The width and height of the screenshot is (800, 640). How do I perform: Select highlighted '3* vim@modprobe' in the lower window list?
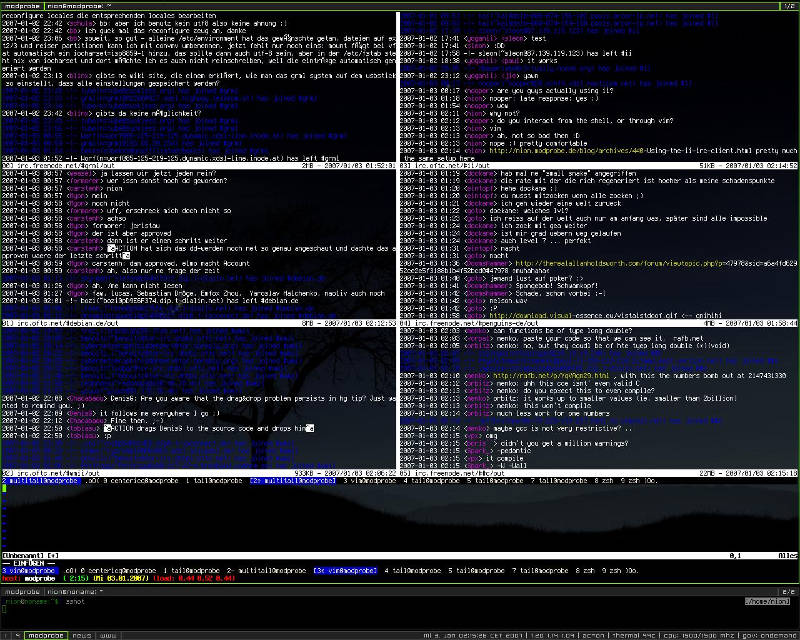pos(345,571)
